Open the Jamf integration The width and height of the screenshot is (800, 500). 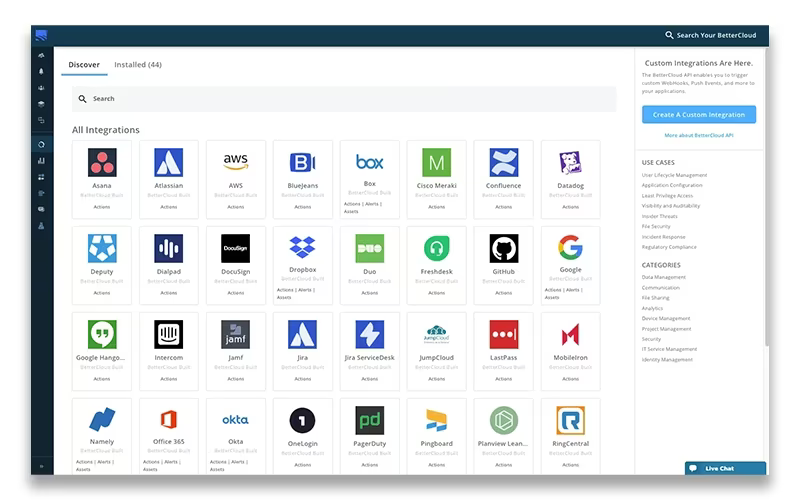click(236, 352)
